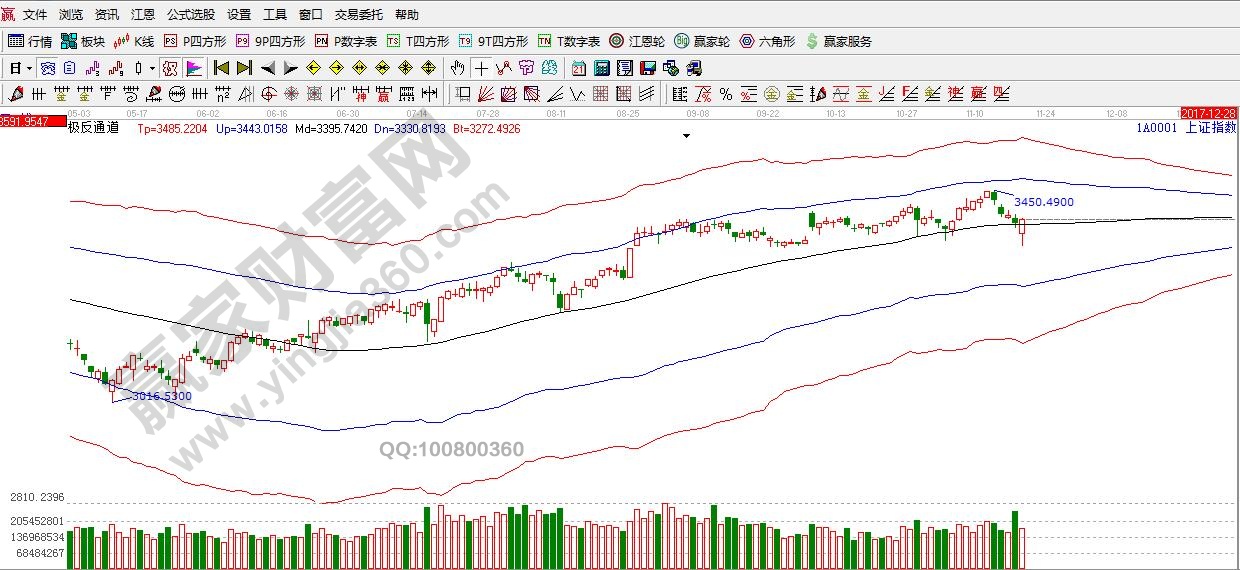Viewport: 1240px width, 570px height.
Task: Click the calendar icon in toolbar
Action: [x=578, y=68]
